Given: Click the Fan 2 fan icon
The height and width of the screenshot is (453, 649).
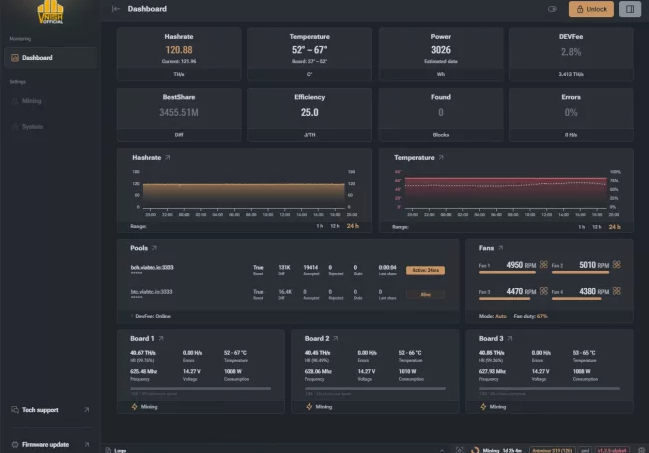Looking at the screenshot, I should coord(617,265).
